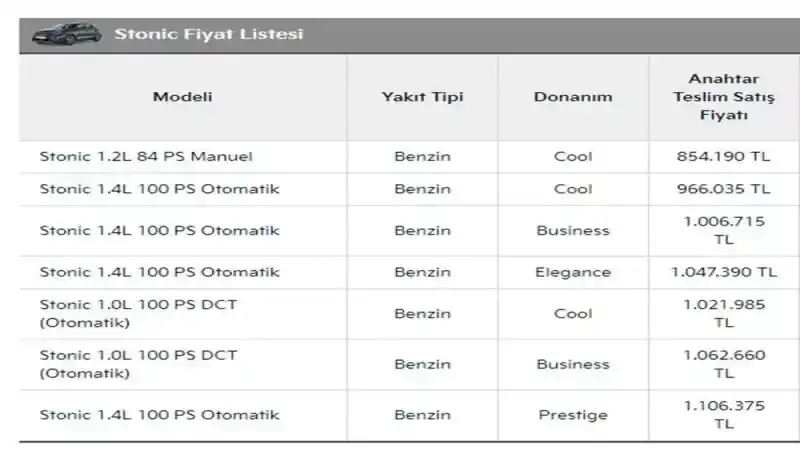
Task: Click the 854.190 TL price cell
Action: [x=723, y=156]
